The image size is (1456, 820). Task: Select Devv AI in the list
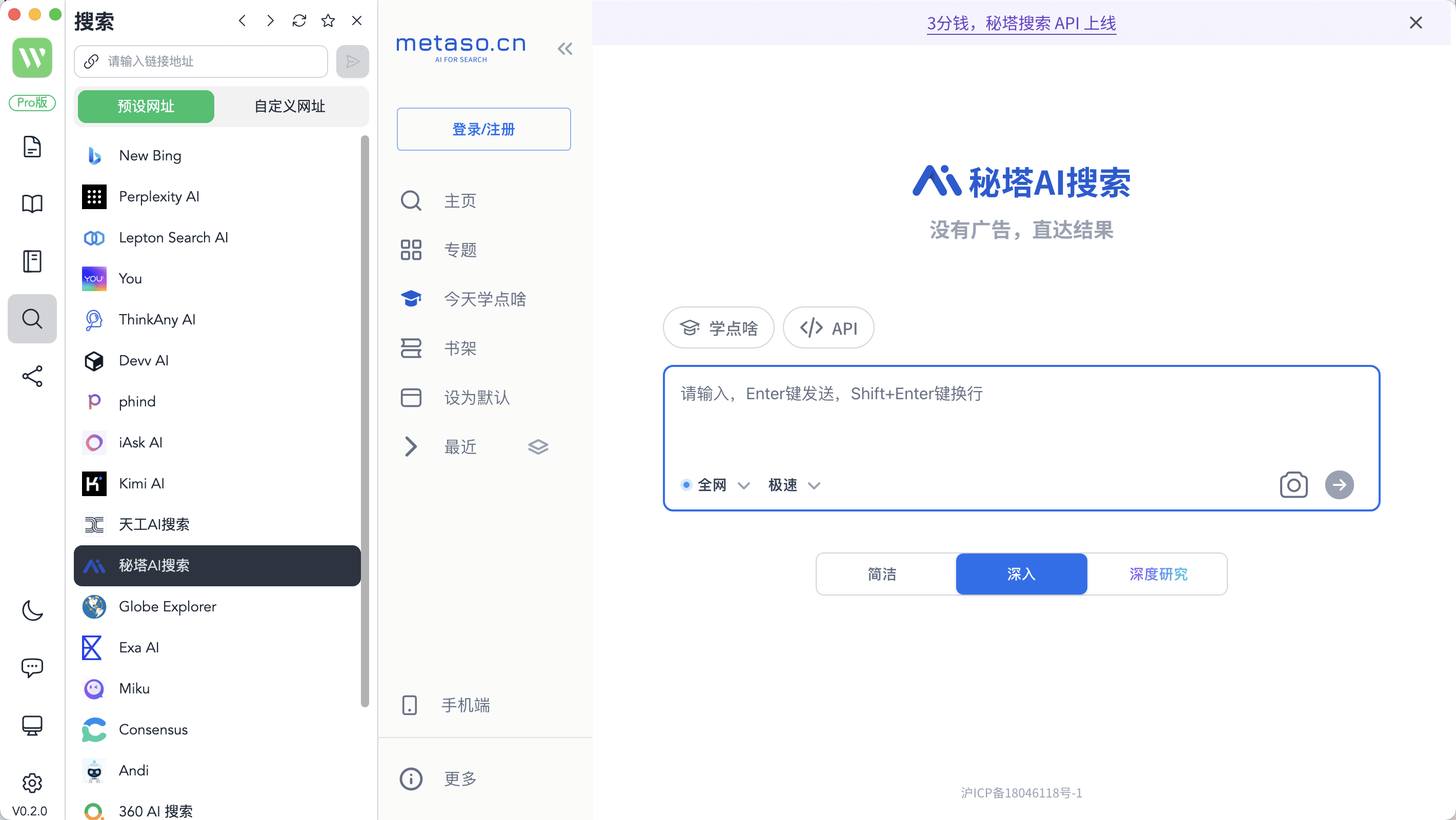[217, 361]
